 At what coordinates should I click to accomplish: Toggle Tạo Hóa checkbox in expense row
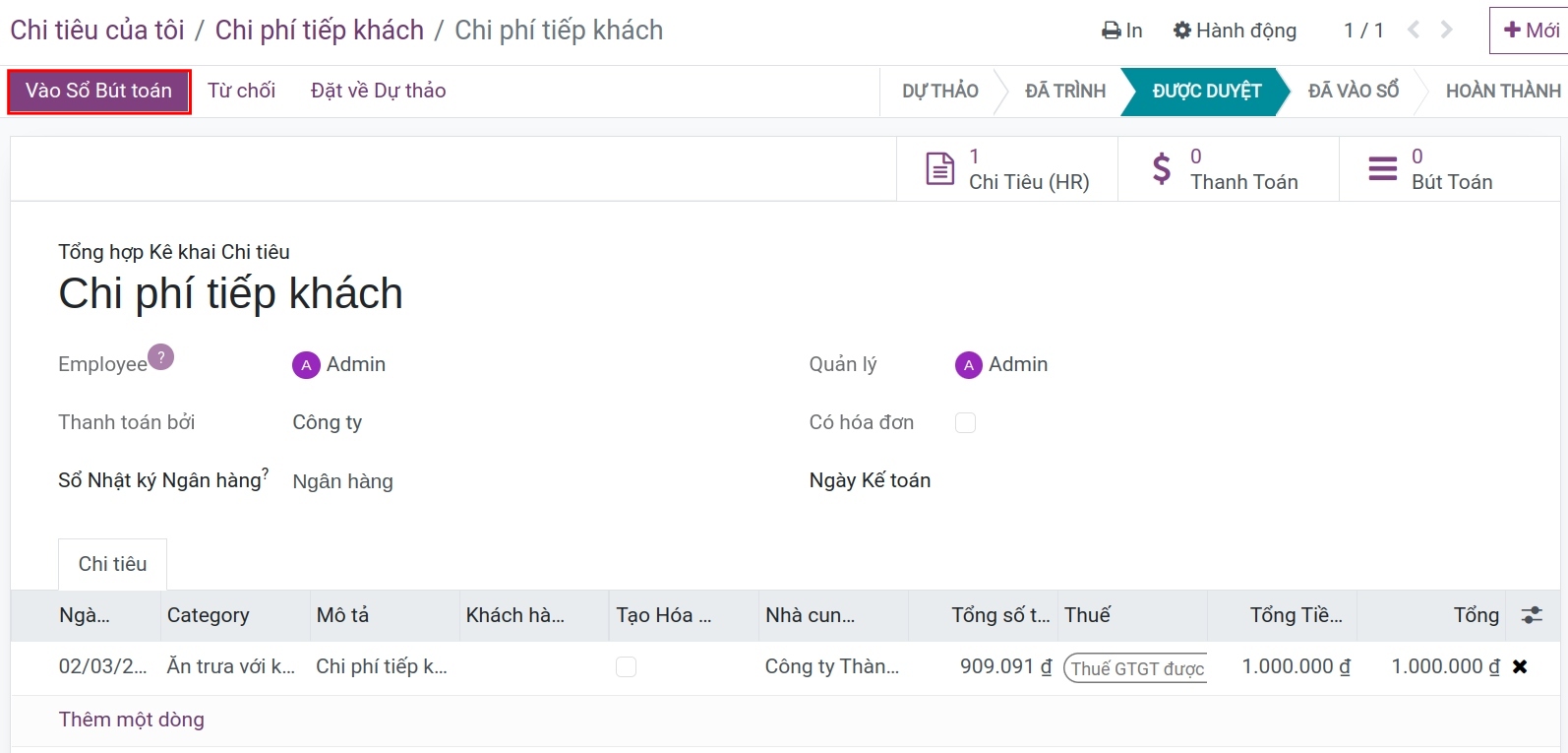[x=626, y=666]
